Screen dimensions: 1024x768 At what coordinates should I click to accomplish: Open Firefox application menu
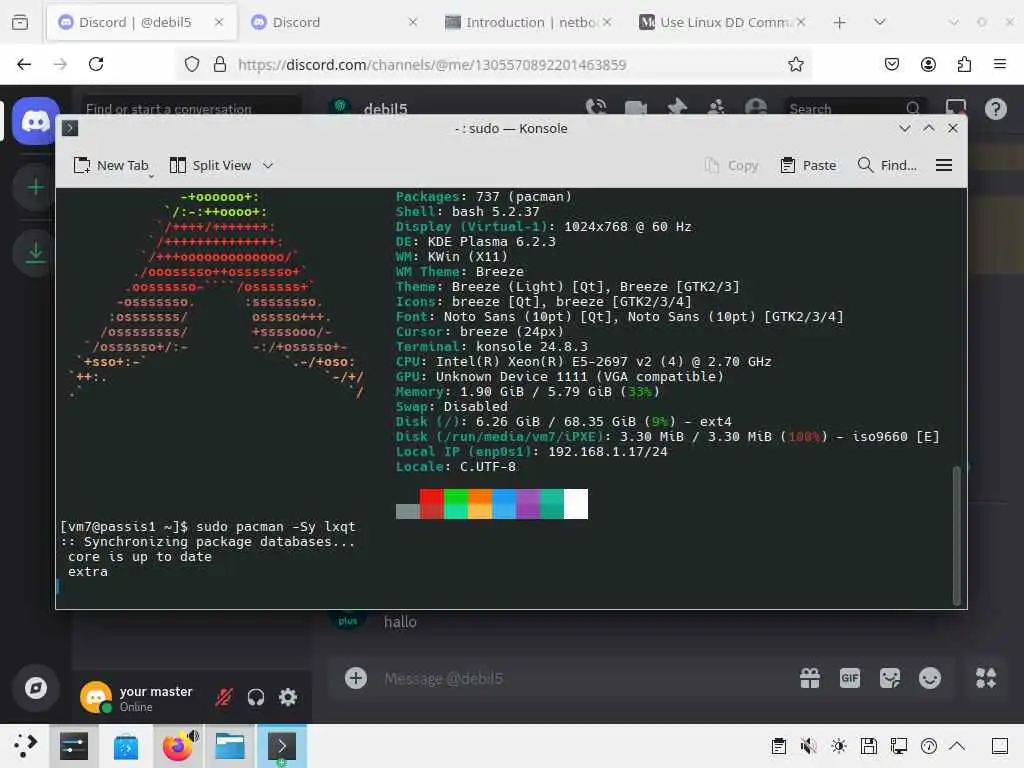point(1000,64)
